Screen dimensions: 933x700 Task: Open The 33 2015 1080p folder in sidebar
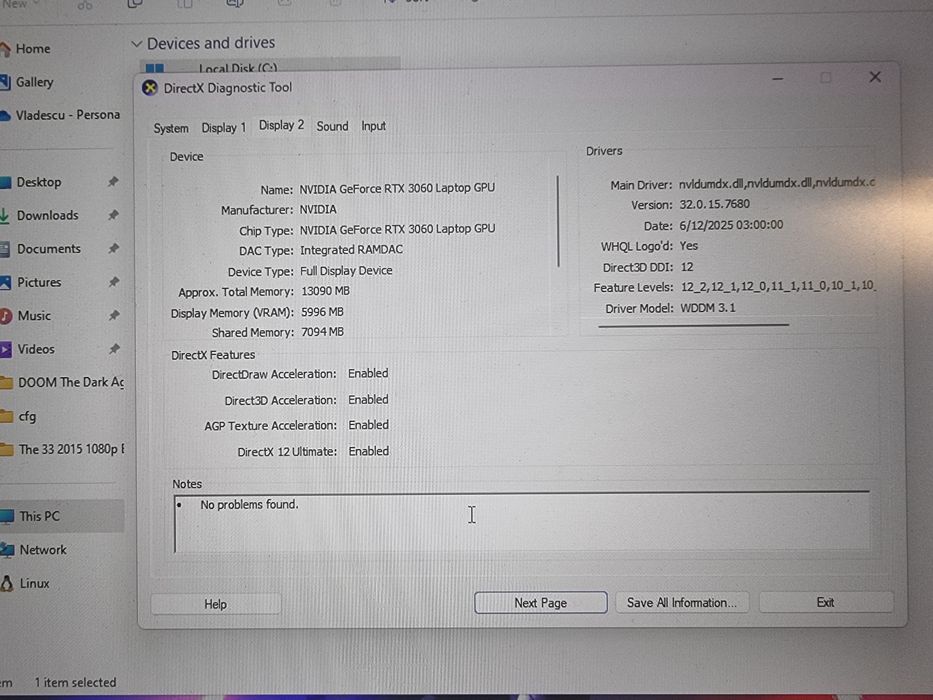[x=62, y=449]
